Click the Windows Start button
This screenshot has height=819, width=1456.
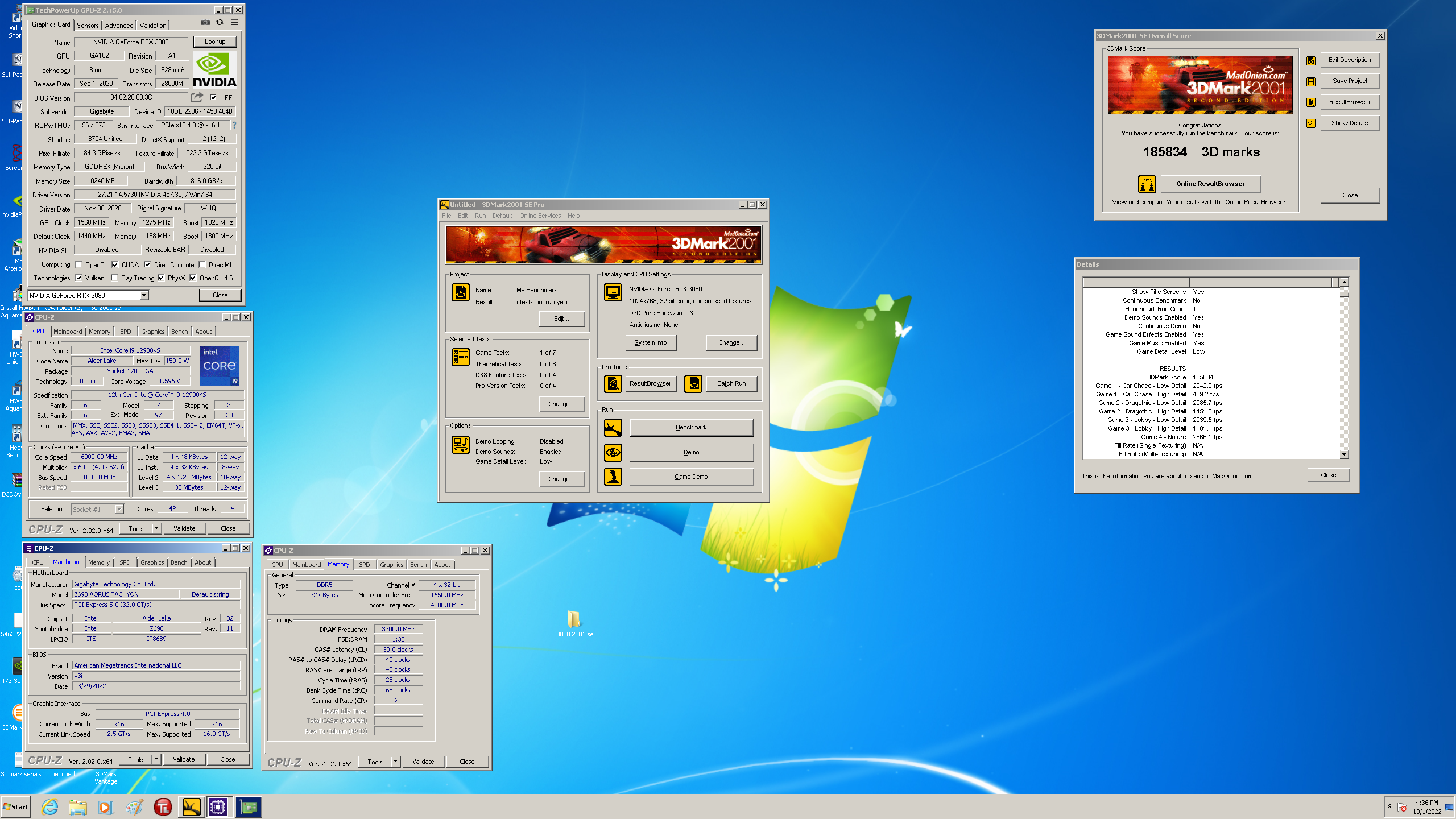point(16,807)
